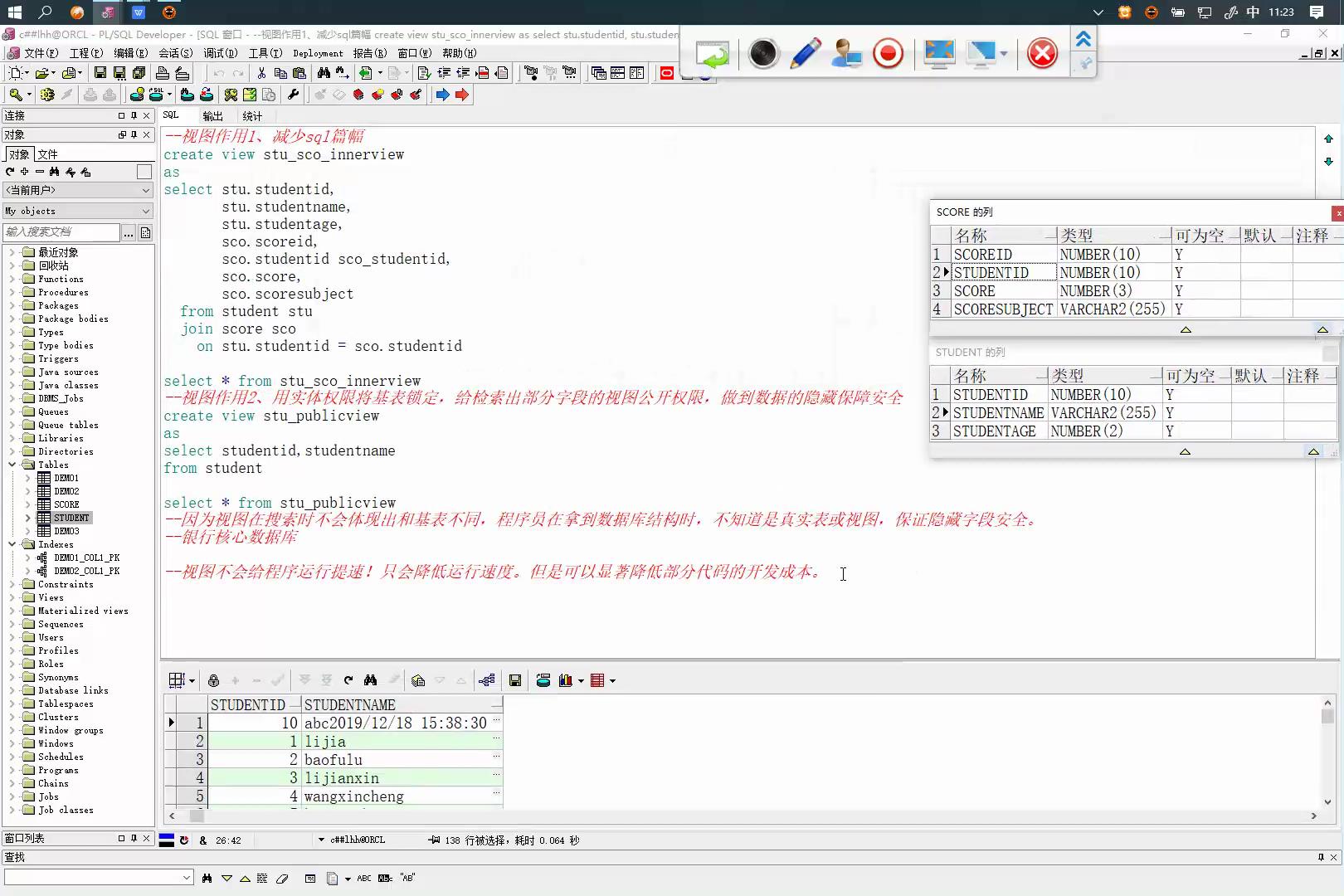Click the blue right arrow icon
1344x896 pixels.
pos(442,95)
